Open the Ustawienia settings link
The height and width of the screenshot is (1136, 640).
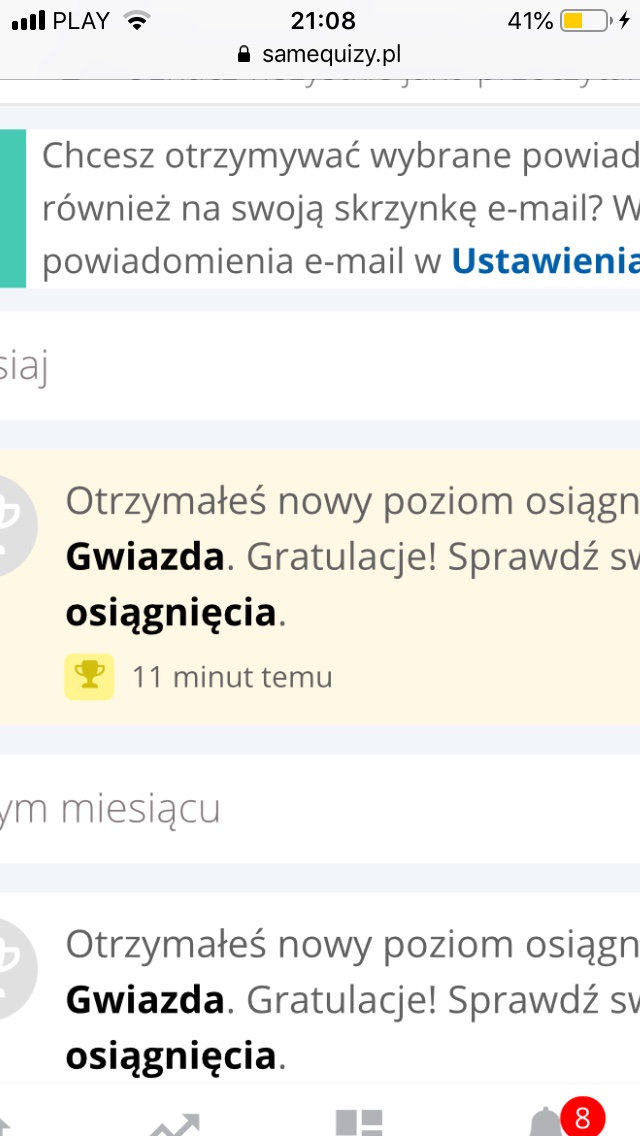546,261
